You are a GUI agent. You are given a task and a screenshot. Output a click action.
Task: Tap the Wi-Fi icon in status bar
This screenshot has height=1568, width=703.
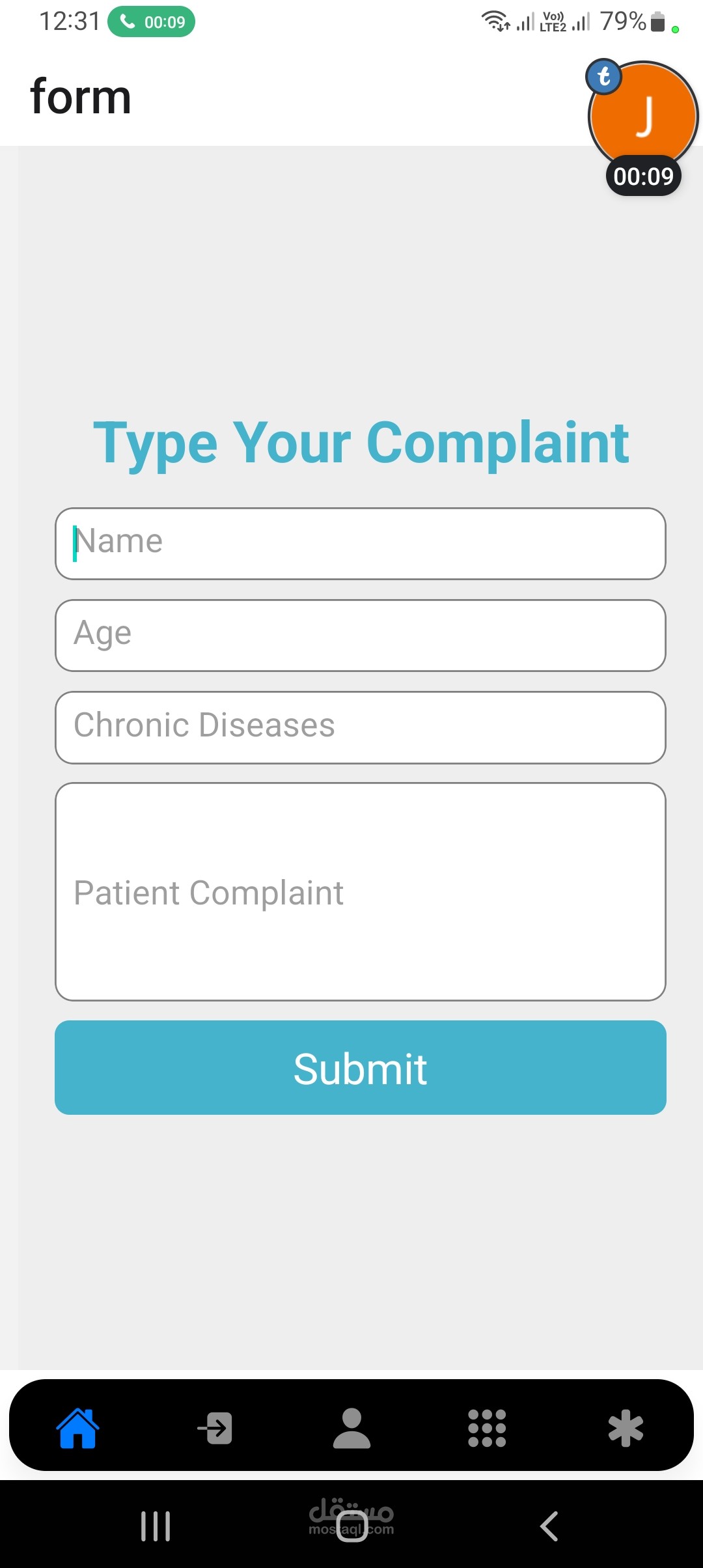coord(495,21)
